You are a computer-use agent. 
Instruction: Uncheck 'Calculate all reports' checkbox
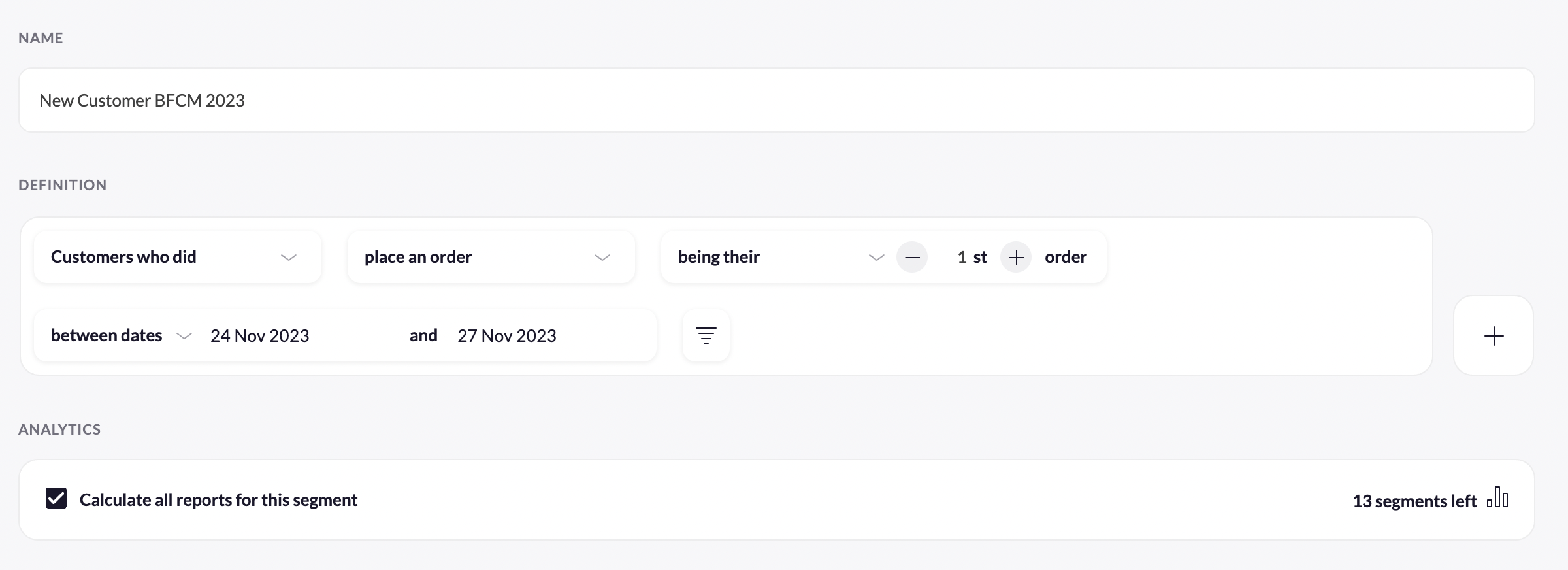[56, 498]
